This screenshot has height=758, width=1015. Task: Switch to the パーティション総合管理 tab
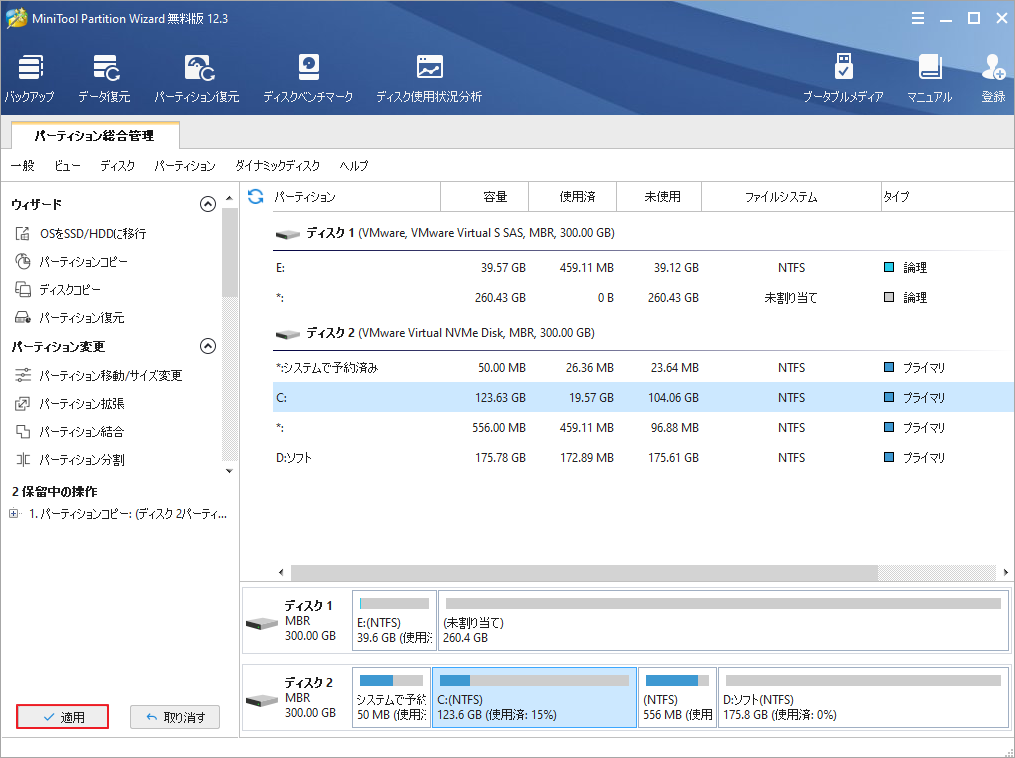point(96,134)
